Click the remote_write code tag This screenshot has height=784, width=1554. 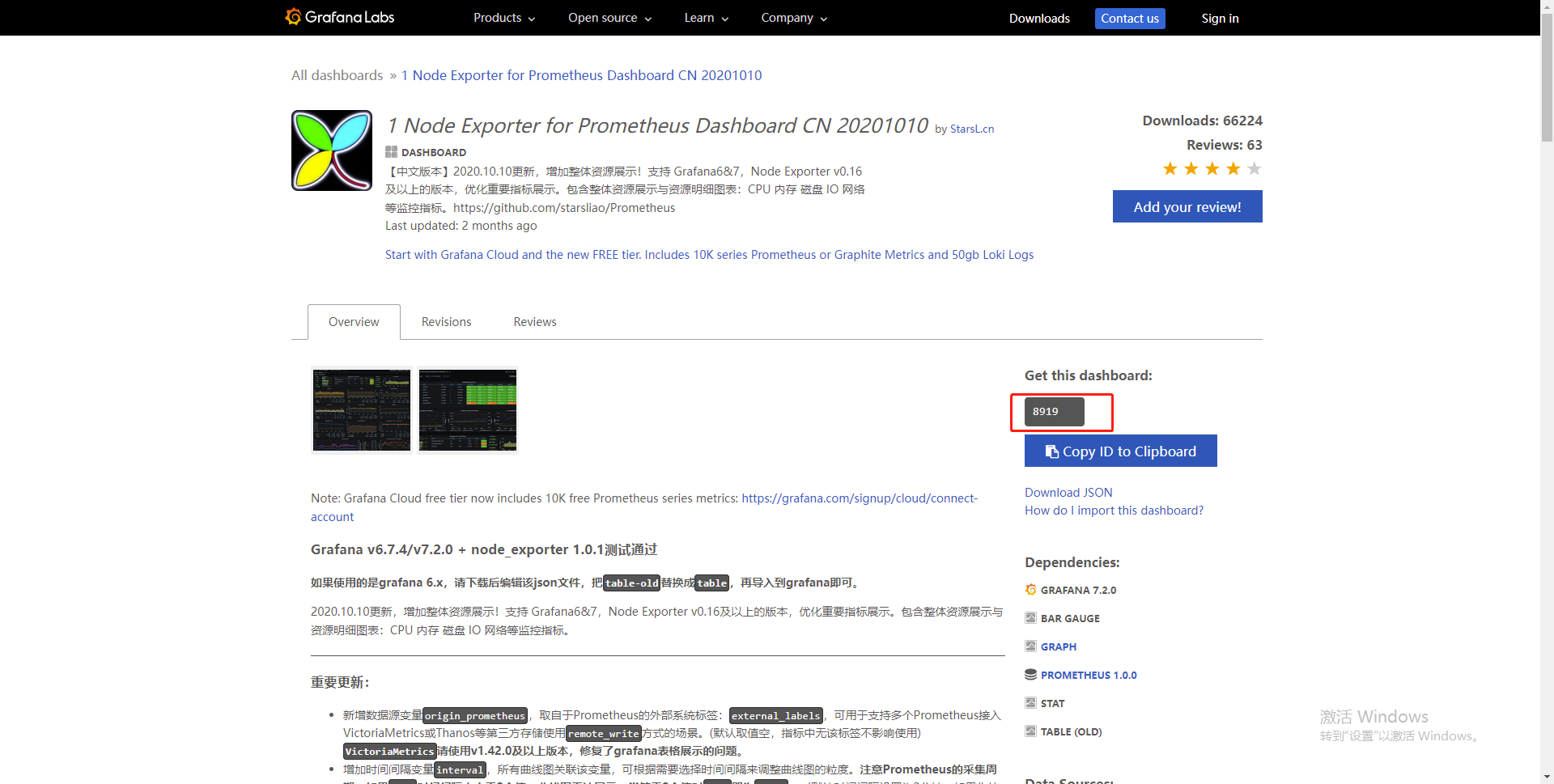pos(604,733)
